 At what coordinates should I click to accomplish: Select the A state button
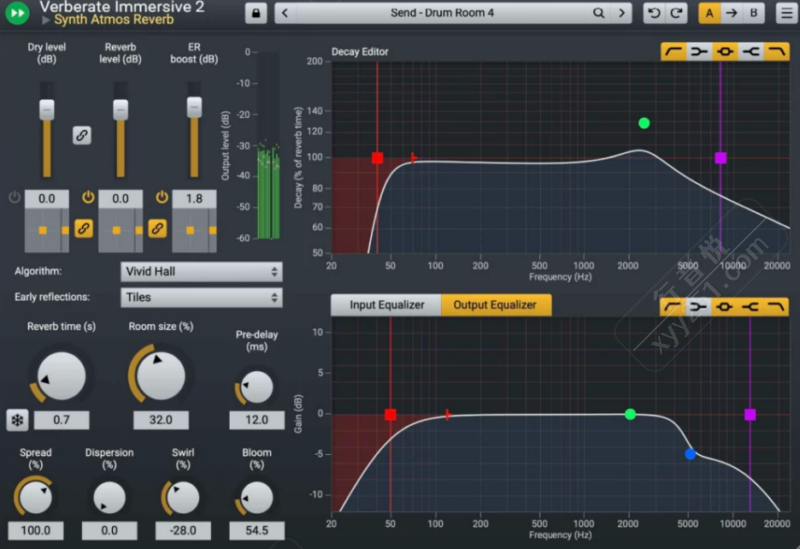(x=709, y=13)
